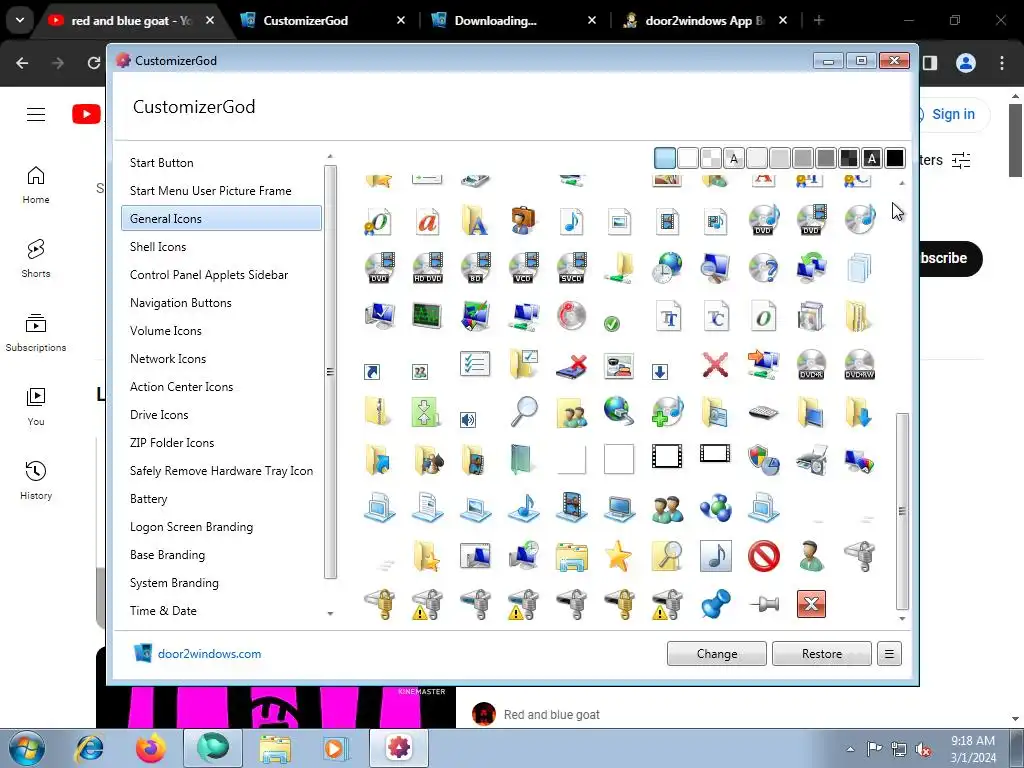Select the blue pushpin icon
Viewport: 1024px width, 768px height.
[715, 603]
